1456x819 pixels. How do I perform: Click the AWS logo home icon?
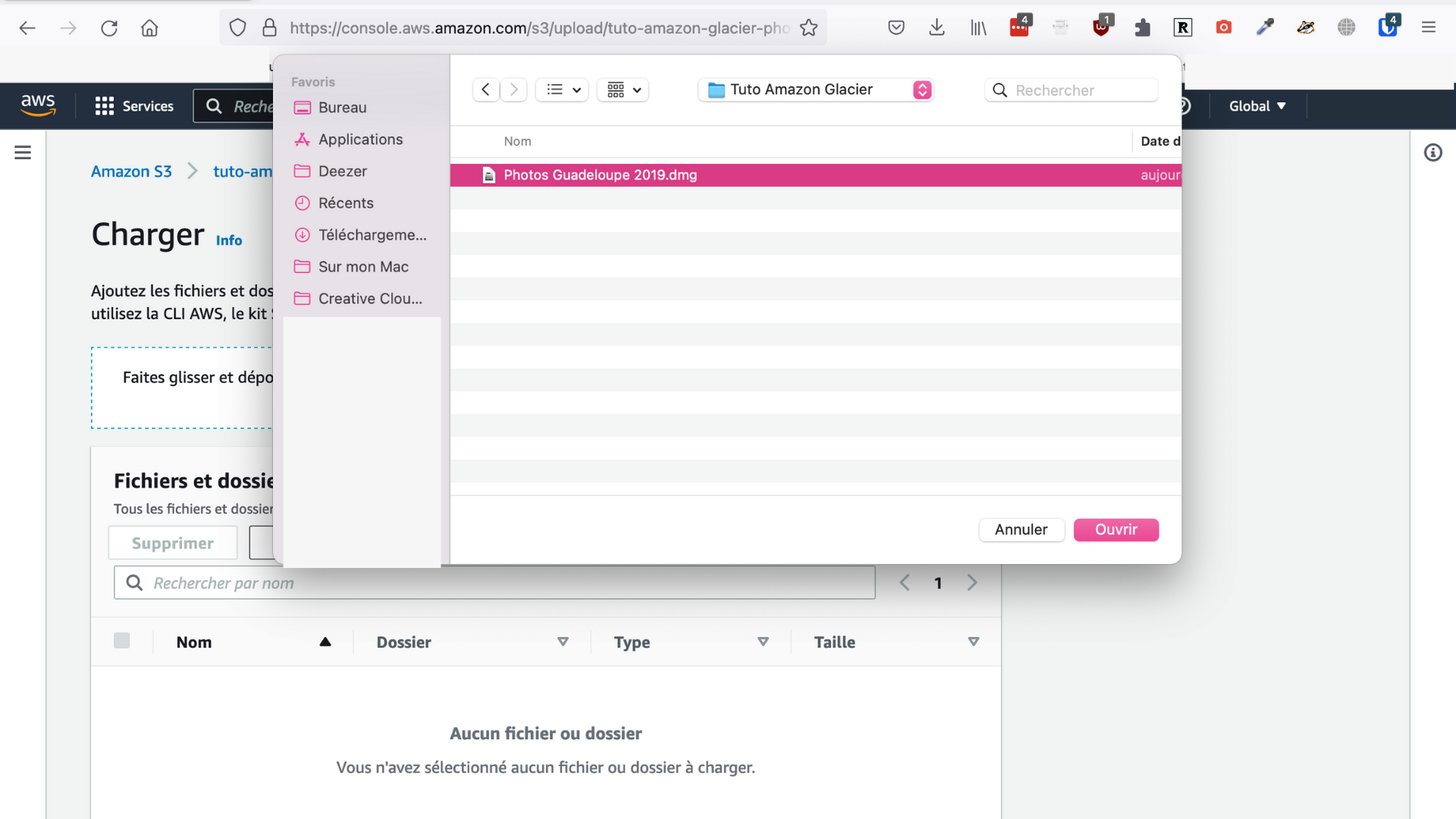coord(38,105)
